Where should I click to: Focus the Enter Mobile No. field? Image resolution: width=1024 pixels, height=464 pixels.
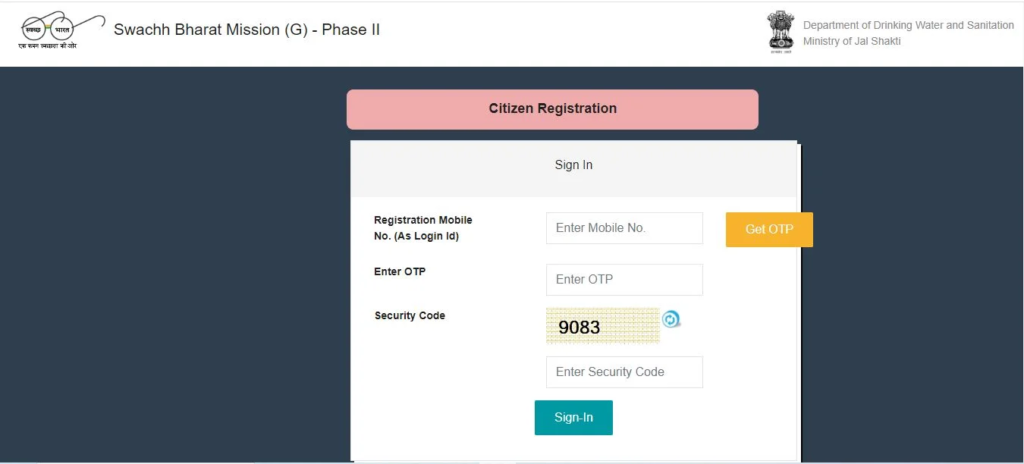tap(624, 228)
